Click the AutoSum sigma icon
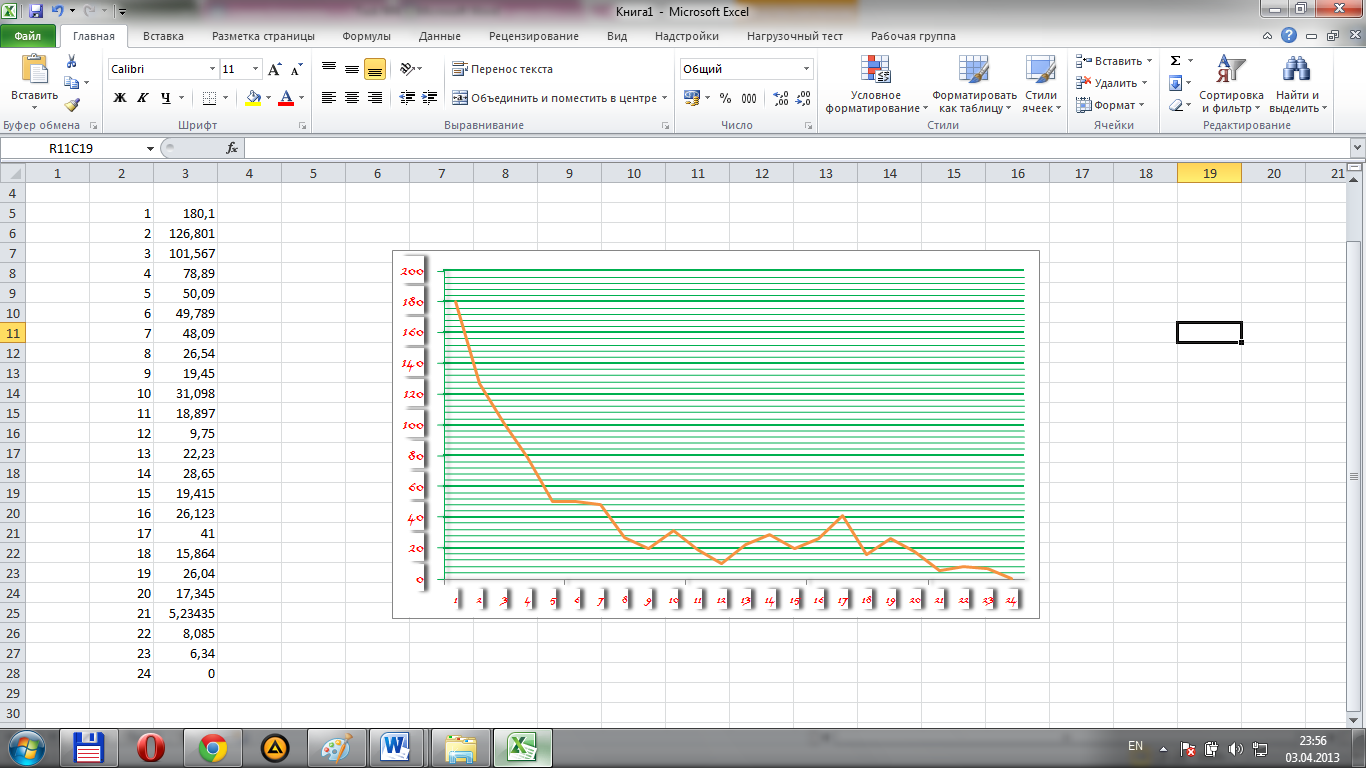The height and width of the screenshot is (768, 1366). [x=1176, y=61]
